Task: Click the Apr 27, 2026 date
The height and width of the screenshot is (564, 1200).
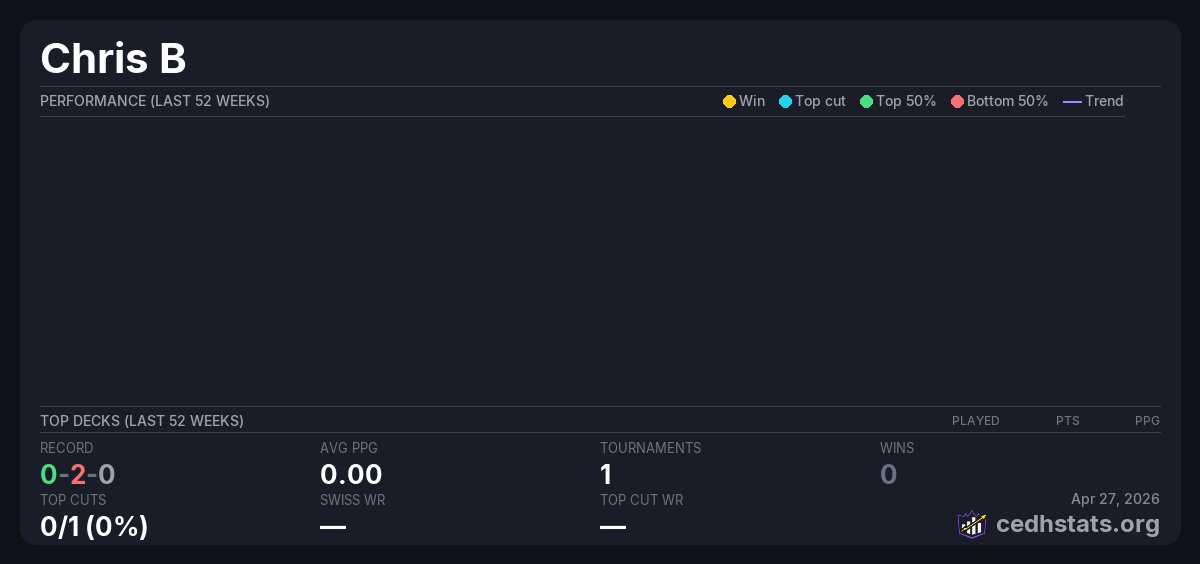Action: point(1115,499)
